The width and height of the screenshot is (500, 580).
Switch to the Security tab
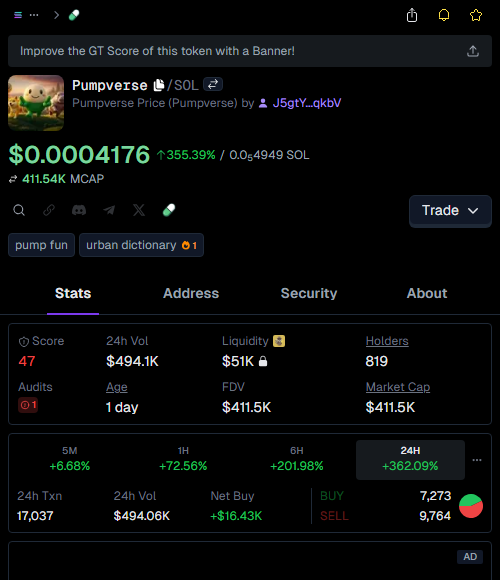[309, 293]
